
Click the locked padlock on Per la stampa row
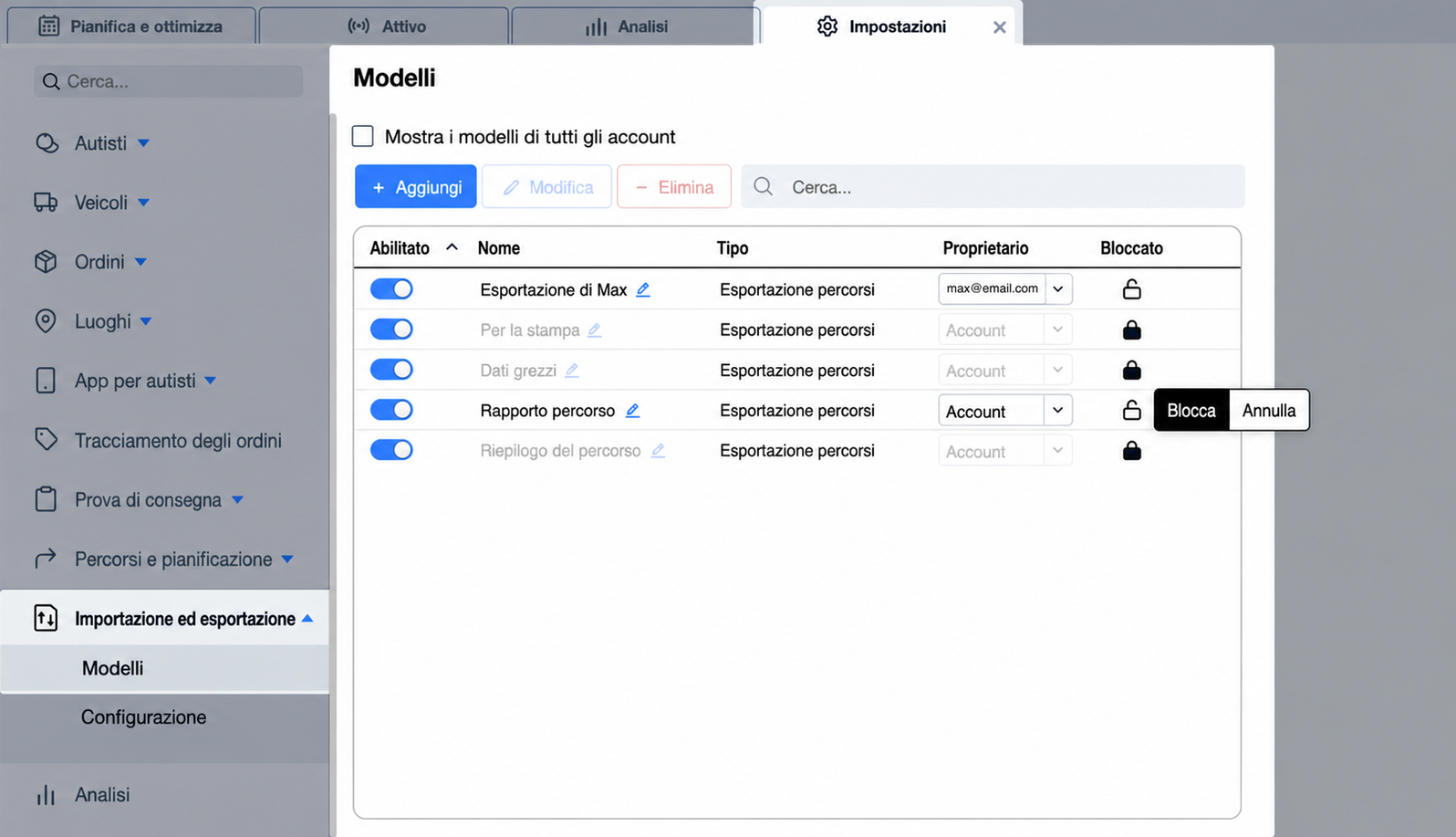click(1131, 330)
